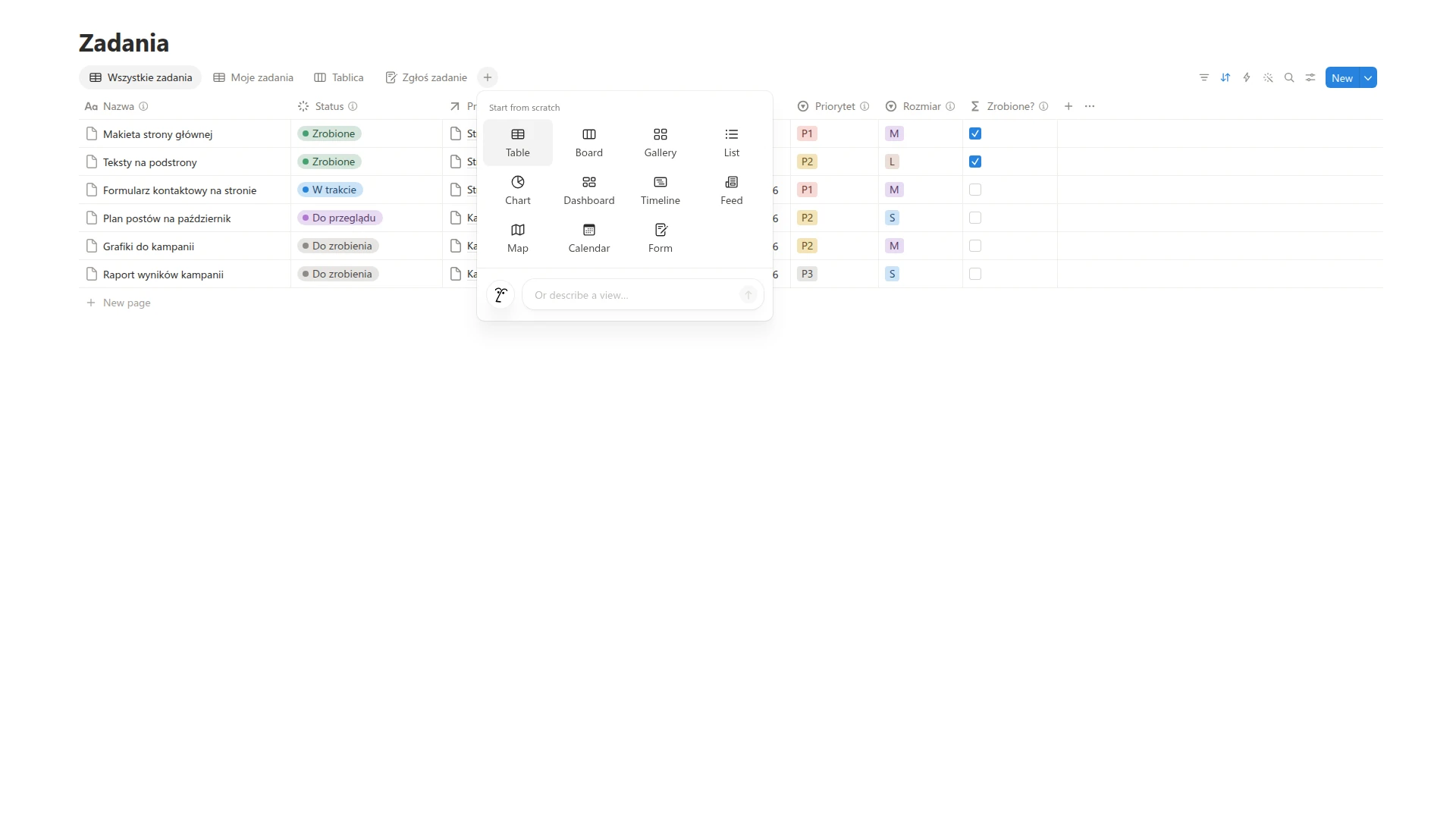The height and width of the screenshot is (819, 1456).
Task: Choose the Chart view type
Action: point(518,190)
